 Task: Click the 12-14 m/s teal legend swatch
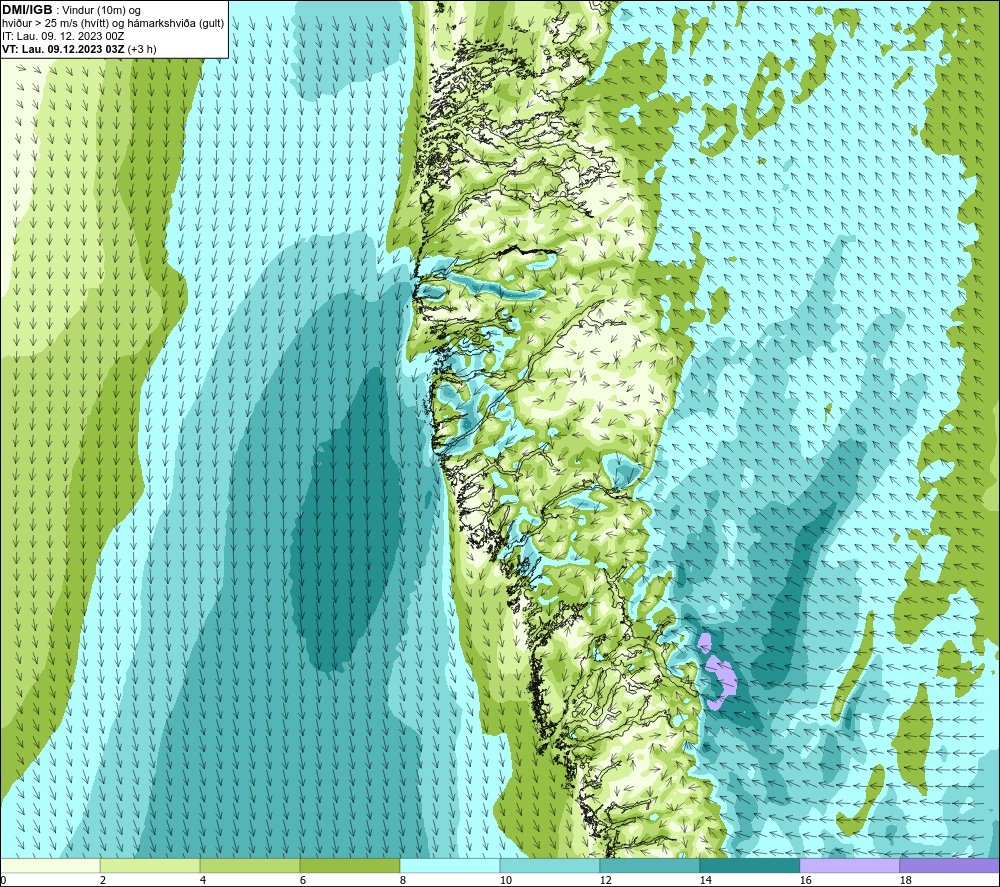[649, 865]
